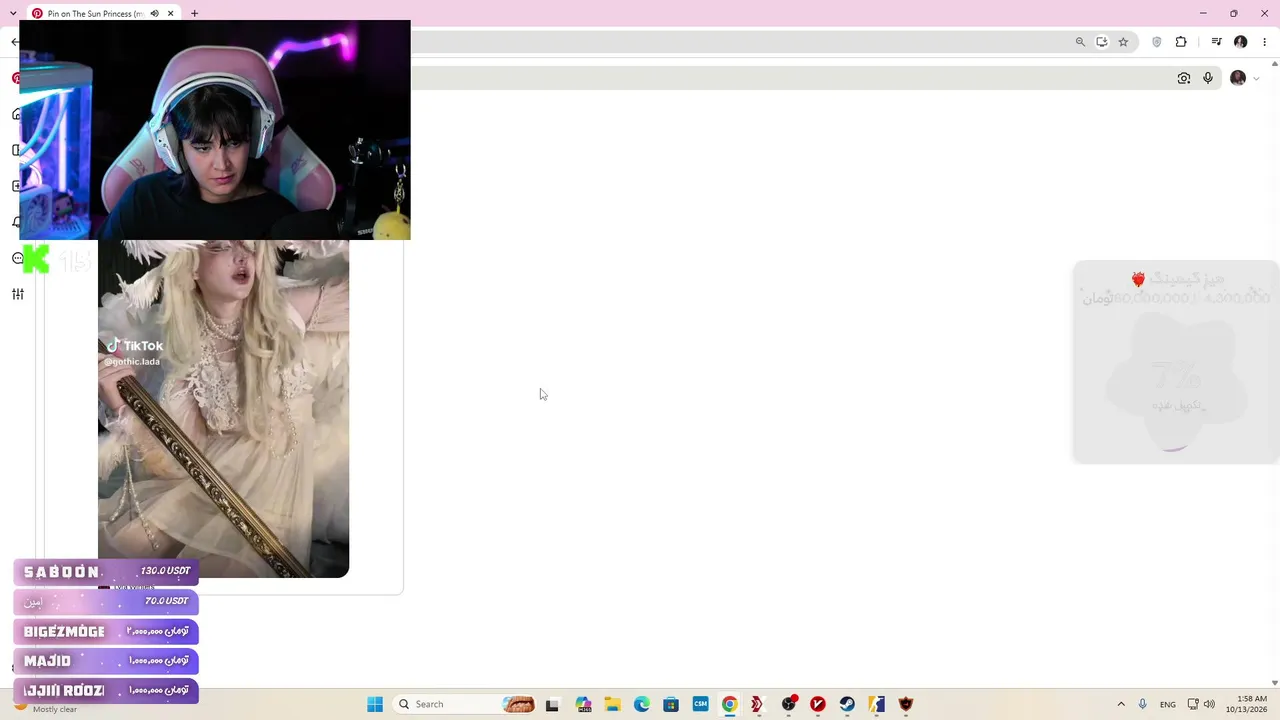Click the taskbar Search box
The height and width of the screenshot is (720, 1280).
pyautogui.click(x=465, y=704)
